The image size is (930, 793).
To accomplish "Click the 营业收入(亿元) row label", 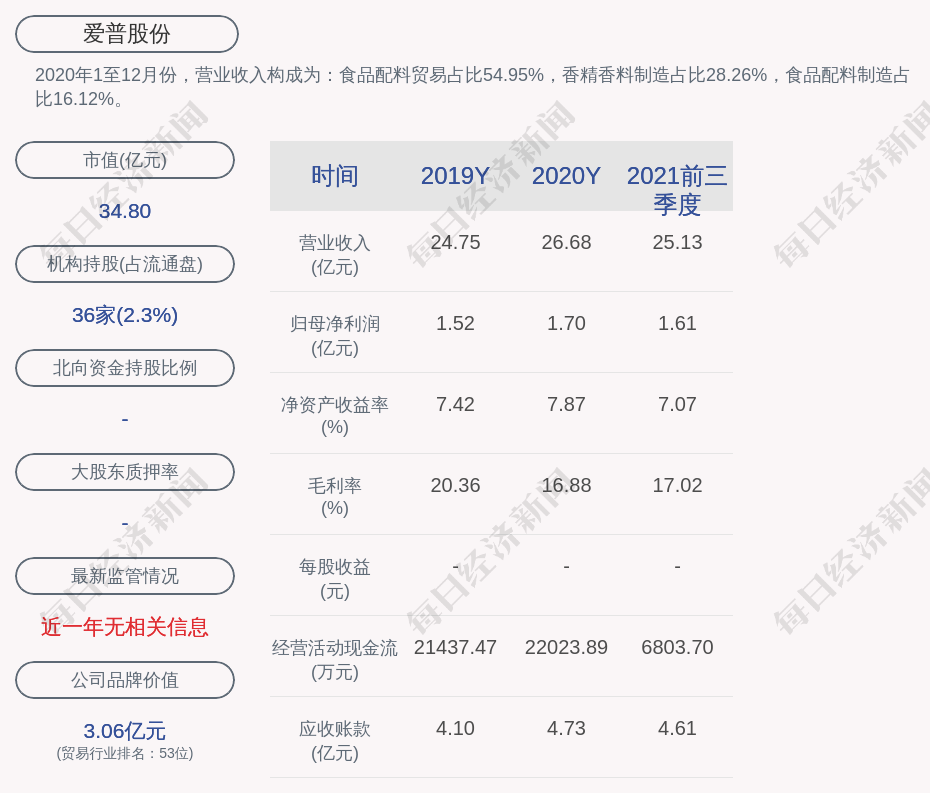I will click(335, 255).
